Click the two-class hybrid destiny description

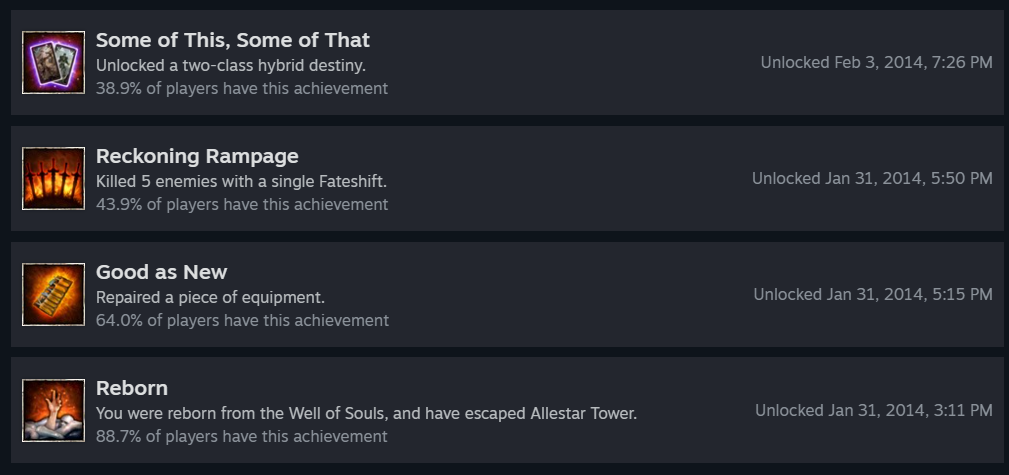point(230,66)
